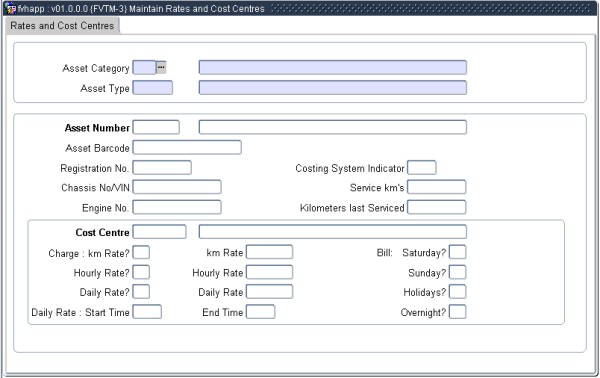
Task: Click the Service km's field
Action: coord(437,187)
